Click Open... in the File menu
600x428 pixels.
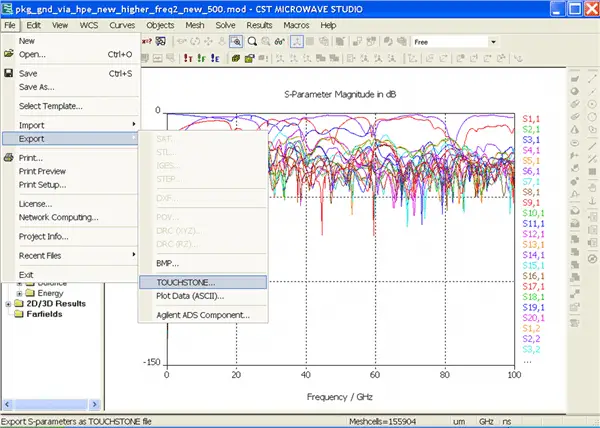(x=70, y=54)
